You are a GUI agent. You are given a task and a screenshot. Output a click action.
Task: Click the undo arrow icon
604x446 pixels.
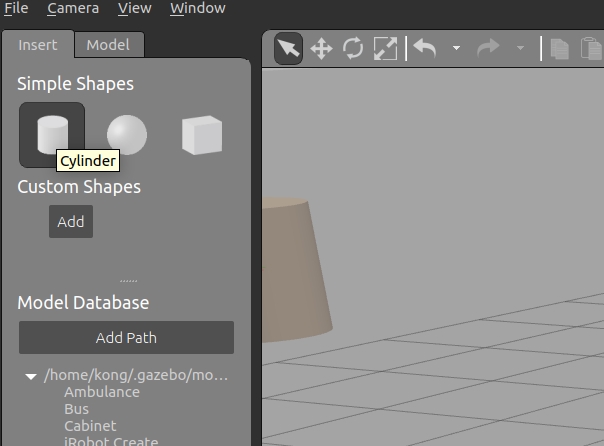(x=425, y=48)
